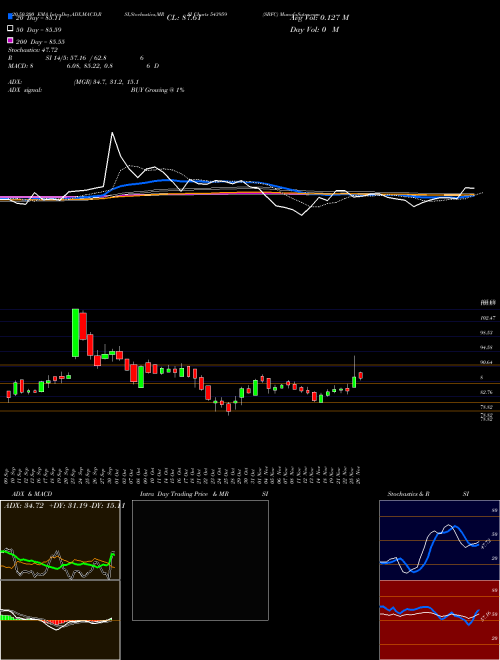Click the 90.64 price axis label
The width and height of the screenshot is (500, 660).
pyautogui.click(x=487, y=362)
